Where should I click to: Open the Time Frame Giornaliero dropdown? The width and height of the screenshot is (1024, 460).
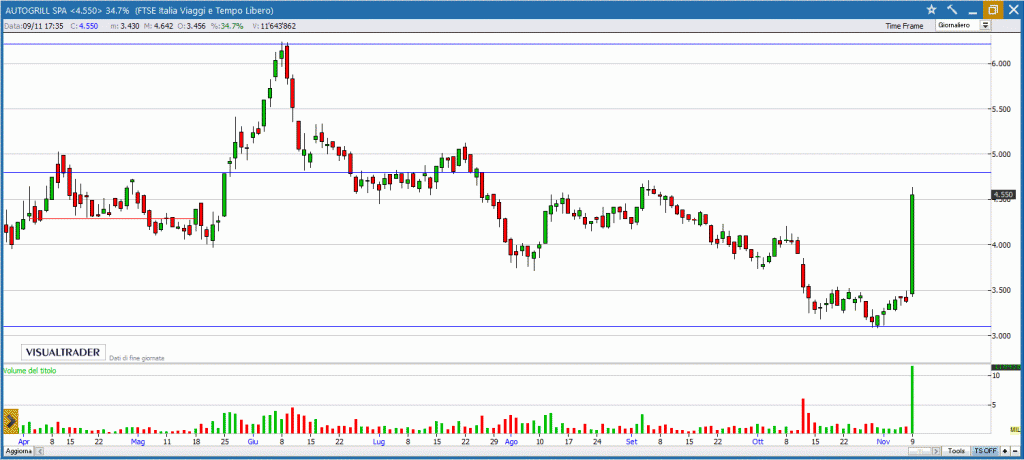coord(963,25)
